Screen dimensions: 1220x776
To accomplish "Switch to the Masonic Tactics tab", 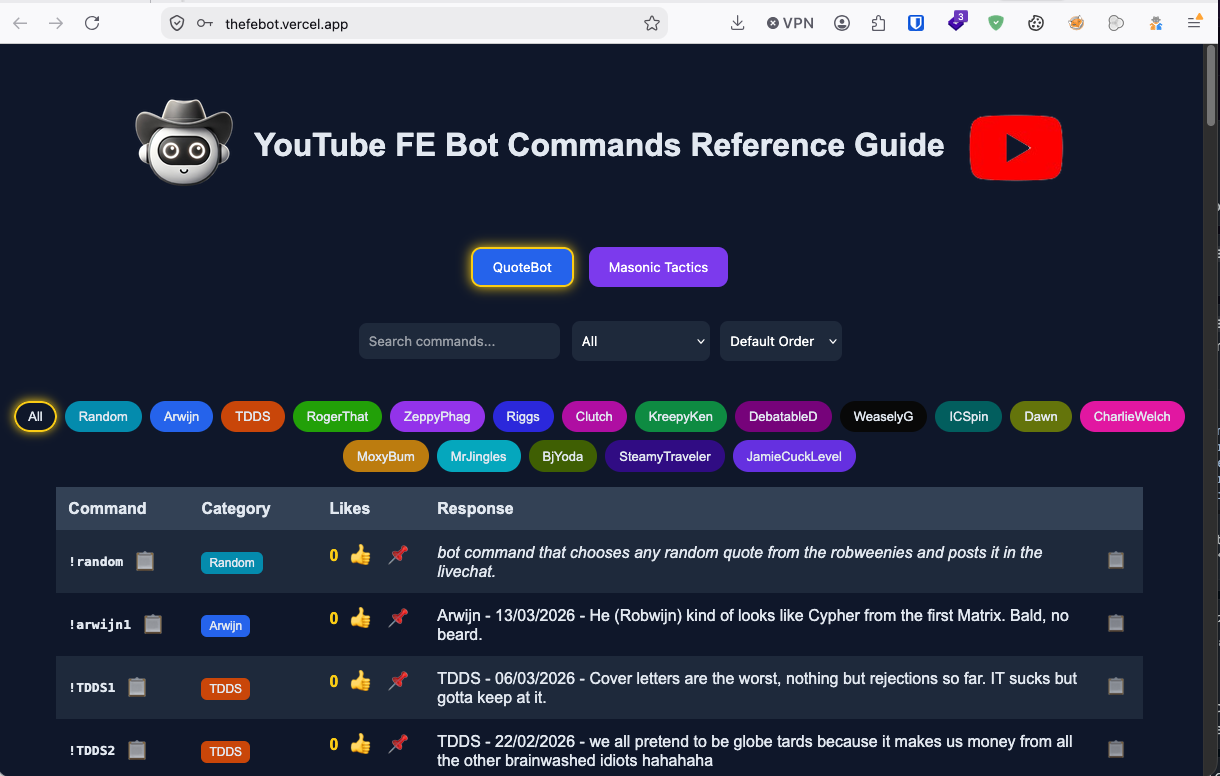I will tap(658, 267).
